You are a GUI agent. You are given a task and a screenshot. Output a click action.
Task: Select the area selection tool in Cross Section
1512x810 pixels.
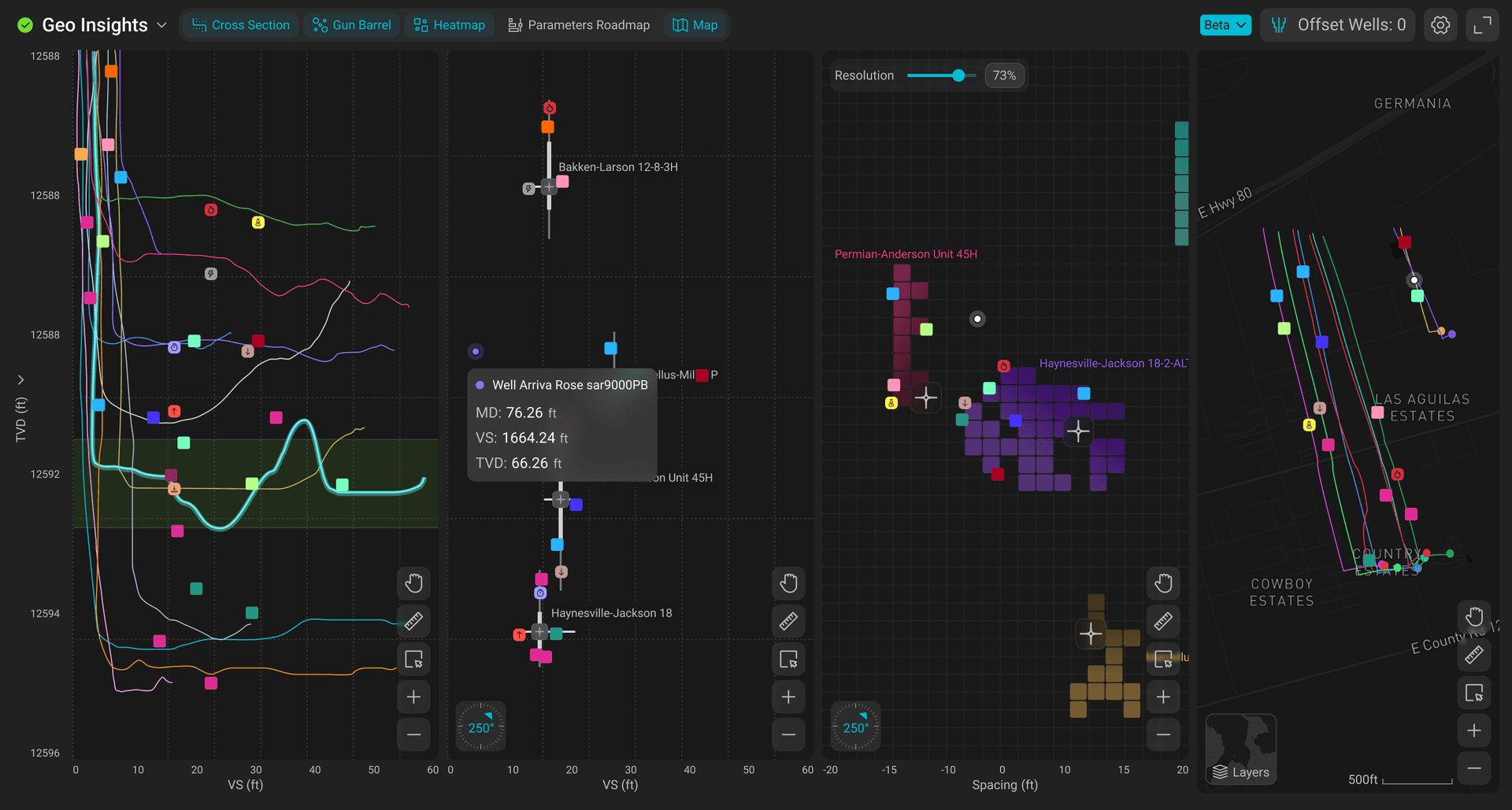click(413, 659)
